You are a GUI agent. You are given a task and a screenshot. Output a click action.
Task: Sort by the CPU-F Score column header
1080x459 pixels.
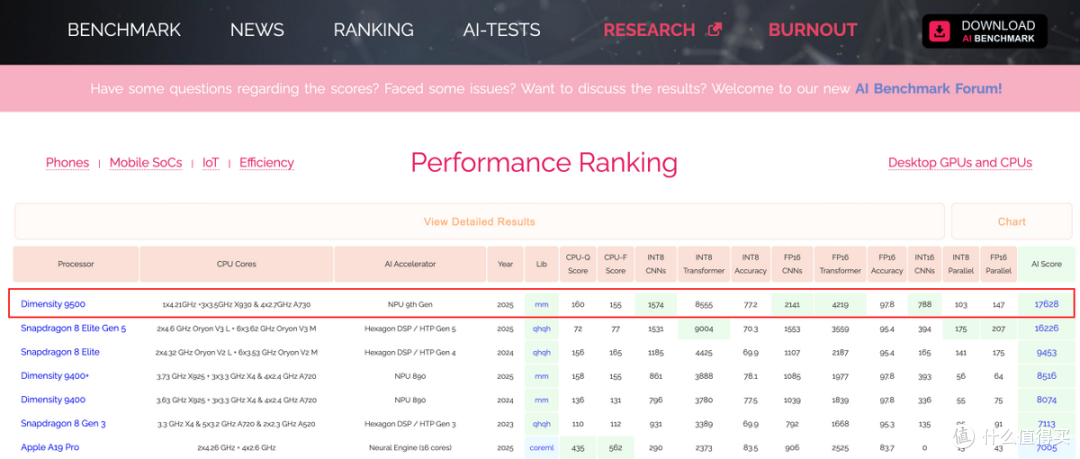coord(615,264)
